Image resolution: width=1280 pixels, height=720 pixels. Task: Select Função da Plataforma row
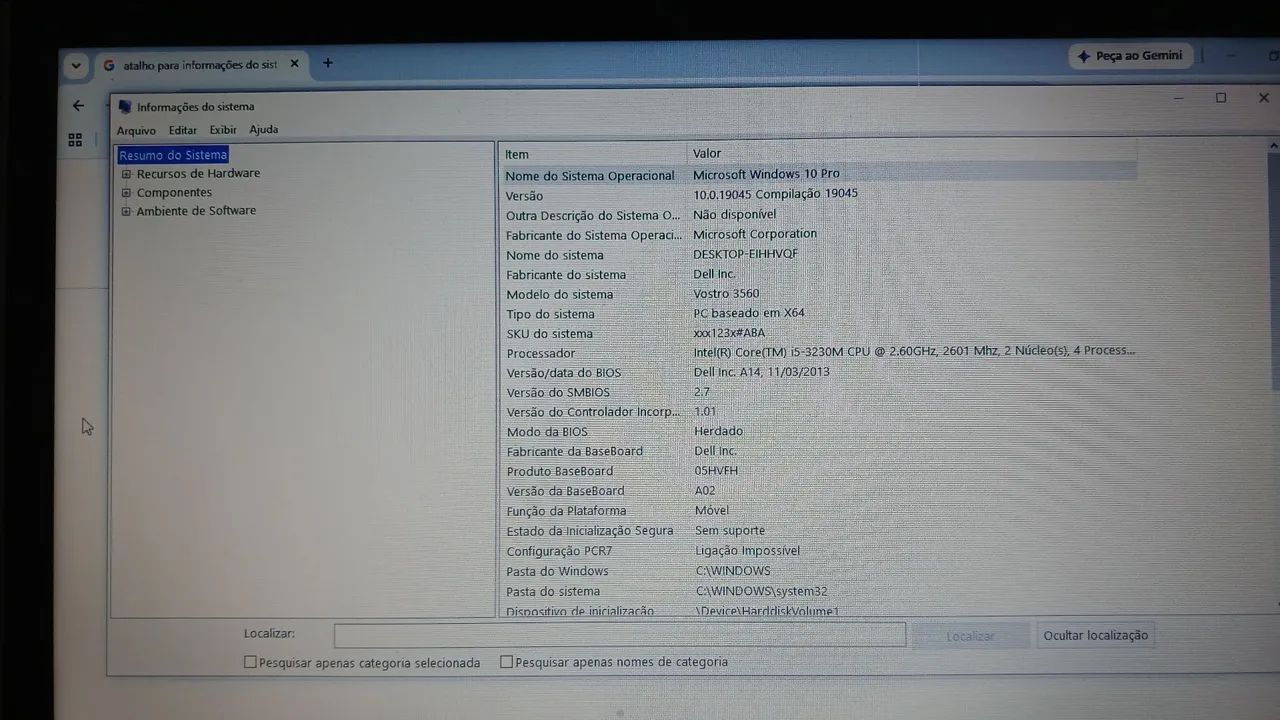click(818, 511)
